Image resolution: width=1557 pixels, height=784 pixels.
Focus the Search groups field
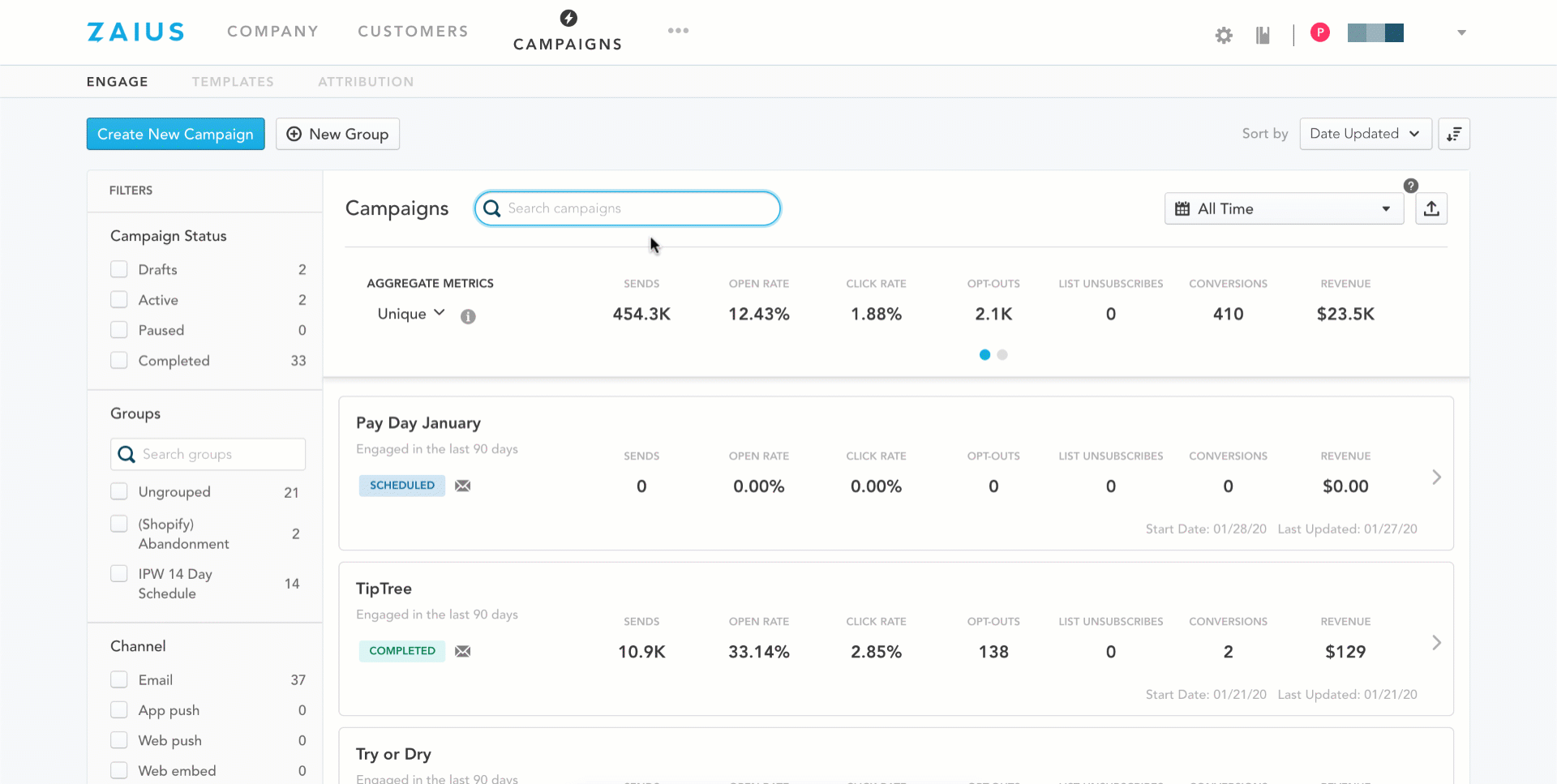[x=208, y=454]
